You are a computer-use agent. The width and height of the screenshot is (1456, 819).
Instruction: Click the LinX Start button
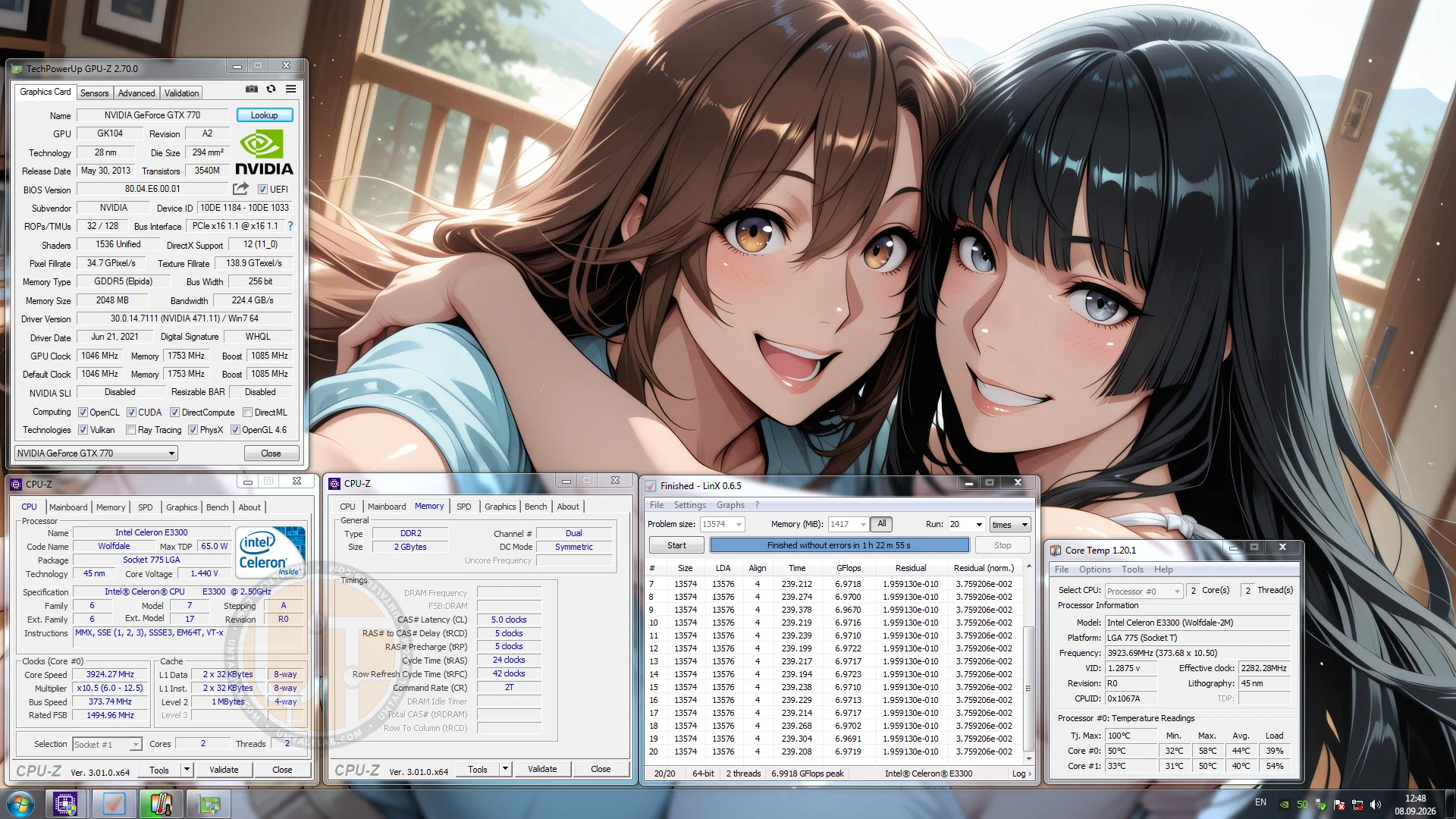click(x=676, y=545)
